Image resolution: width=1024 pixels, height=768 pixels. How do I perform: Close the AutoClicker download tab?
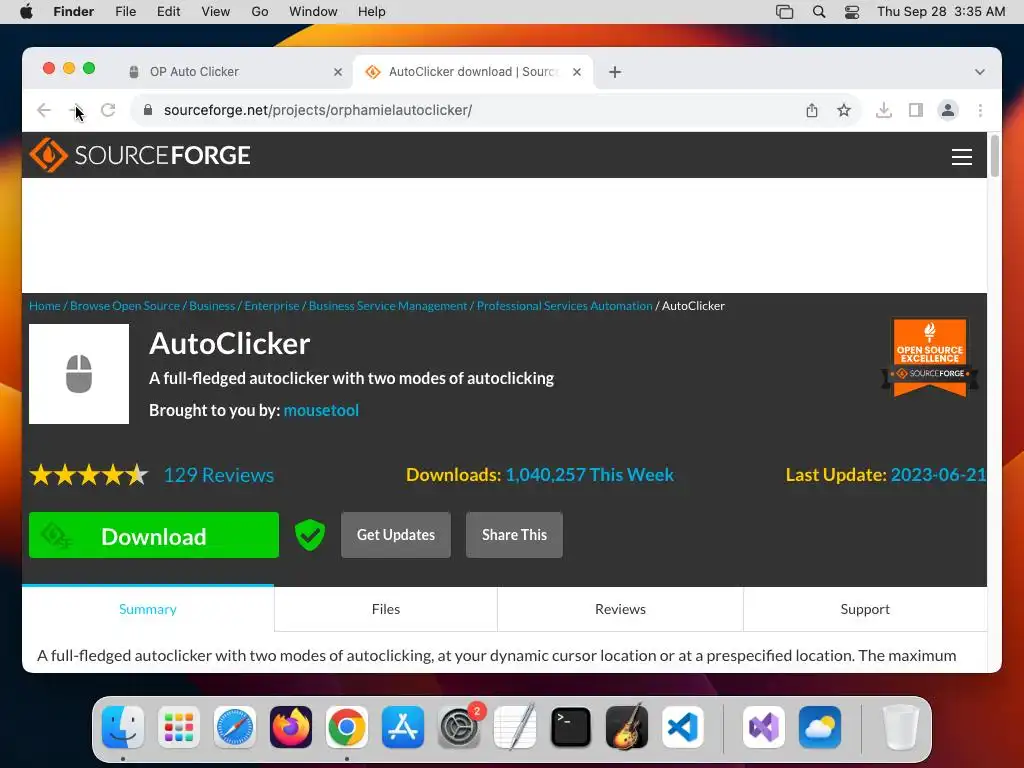(x=577, y=72)
